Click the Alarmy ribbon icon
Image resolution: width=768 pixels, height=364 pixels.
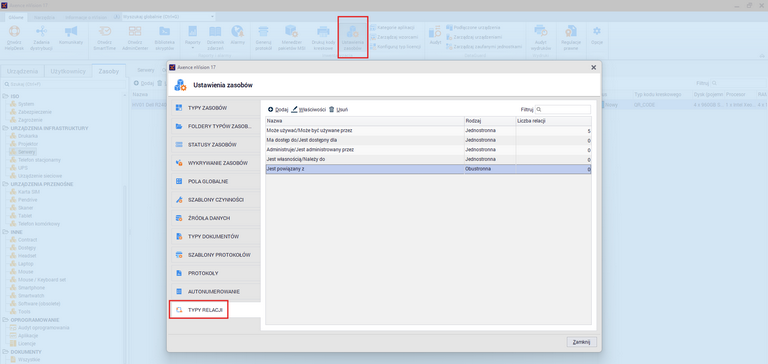click(x=238, y=35)
